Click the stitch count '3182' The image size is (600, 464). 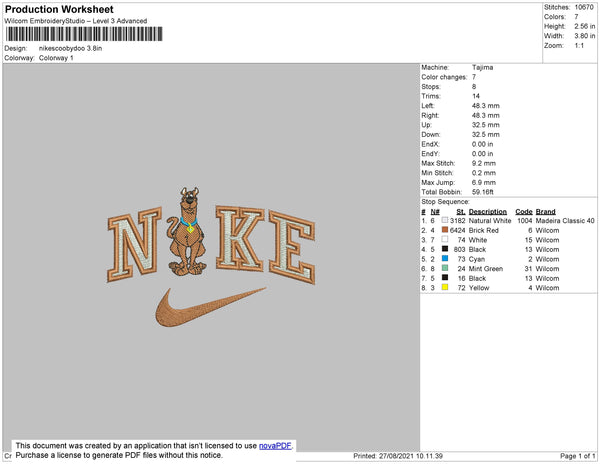pos(458,221)
